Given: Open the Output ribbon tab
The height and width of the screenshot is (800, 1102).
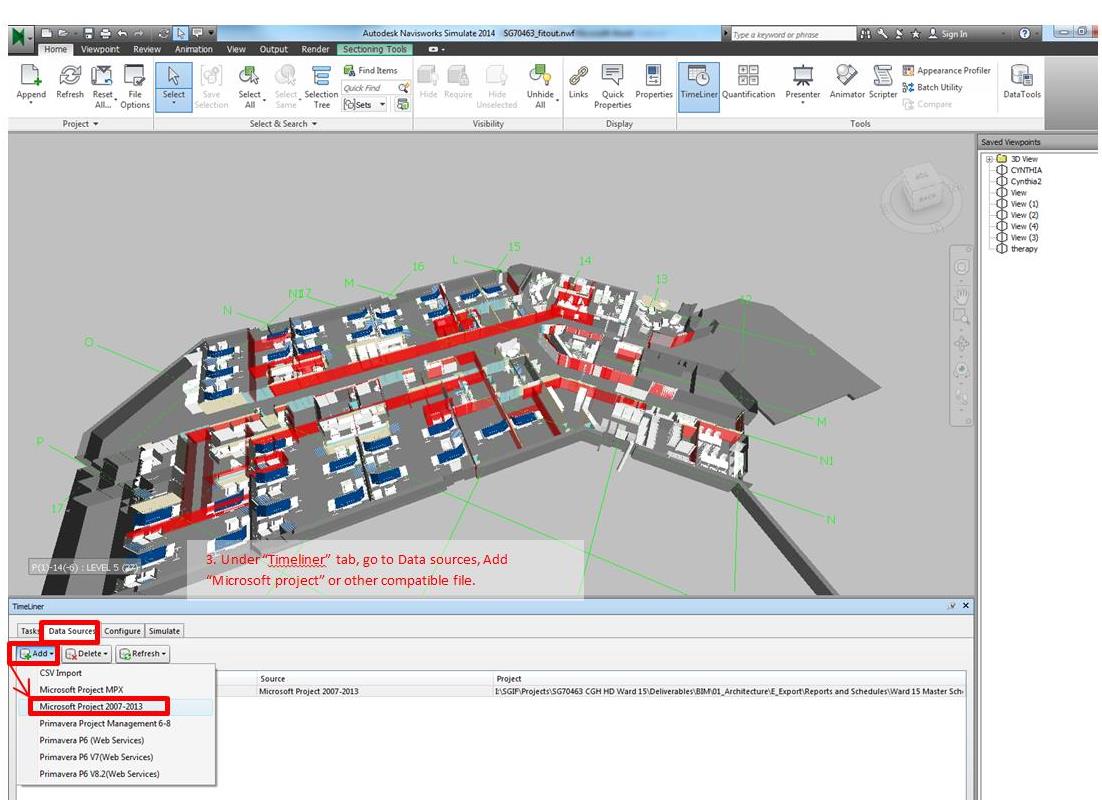Looking at the screenshot, I should (x=273, y=49).
